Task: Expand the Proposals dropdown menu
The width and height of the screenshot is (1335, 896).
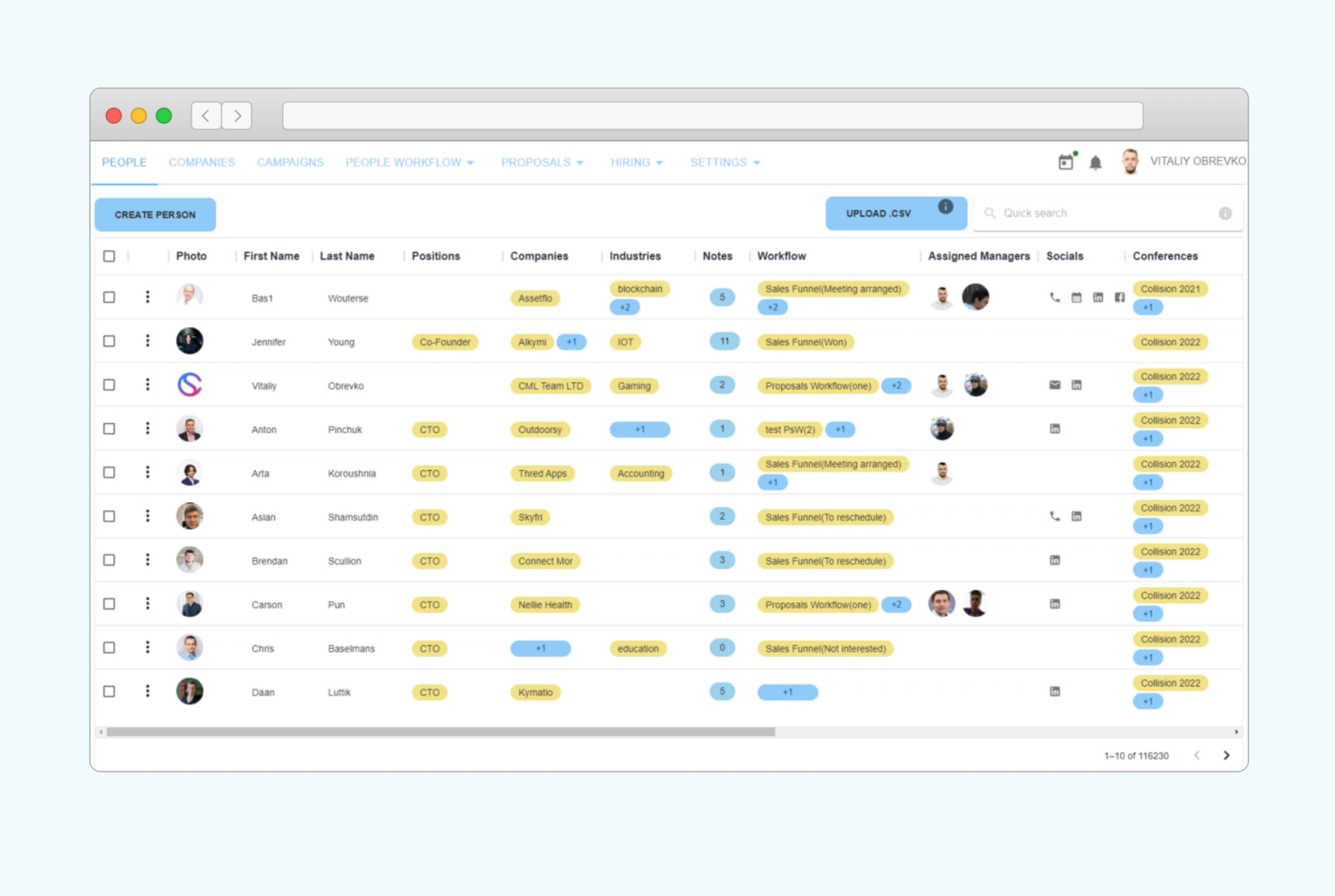Action: [x=542, y=163]
